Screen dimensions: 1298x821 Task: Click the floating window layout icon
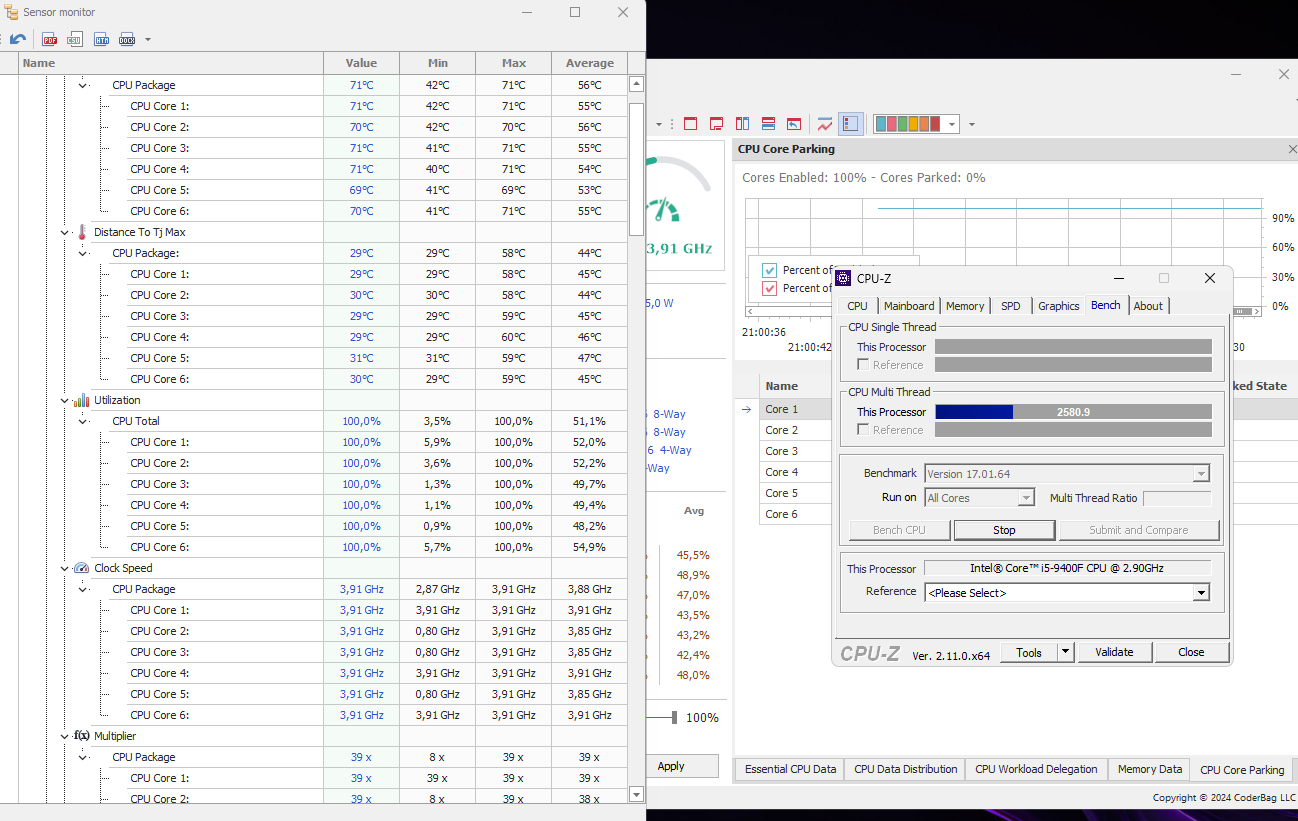(x=716, y=124)
